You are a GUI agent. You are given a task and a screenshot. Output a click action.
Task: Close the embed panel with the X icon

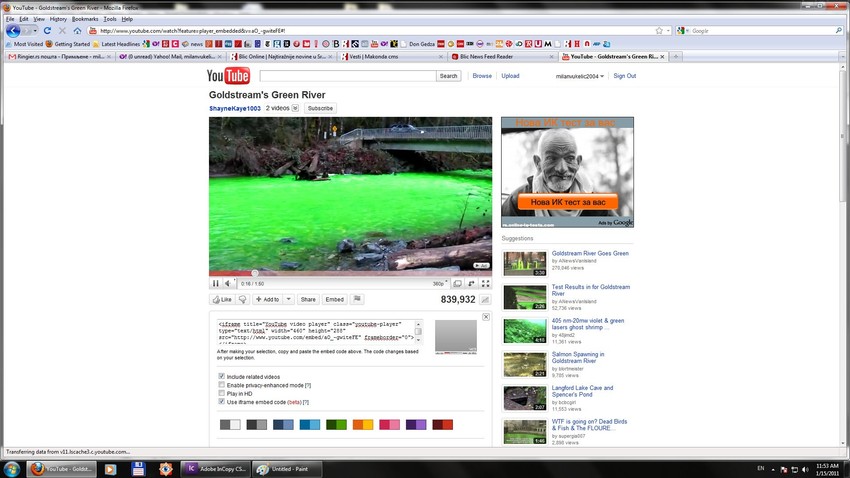click(486, 317)
